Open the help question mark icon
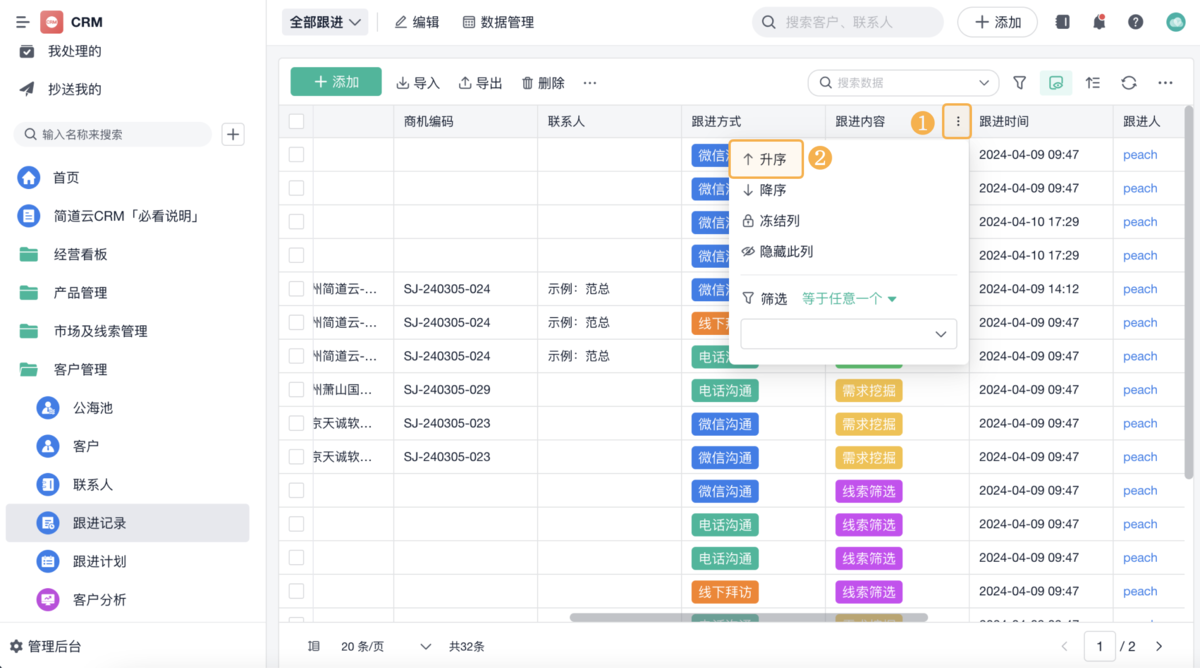 1135,22
